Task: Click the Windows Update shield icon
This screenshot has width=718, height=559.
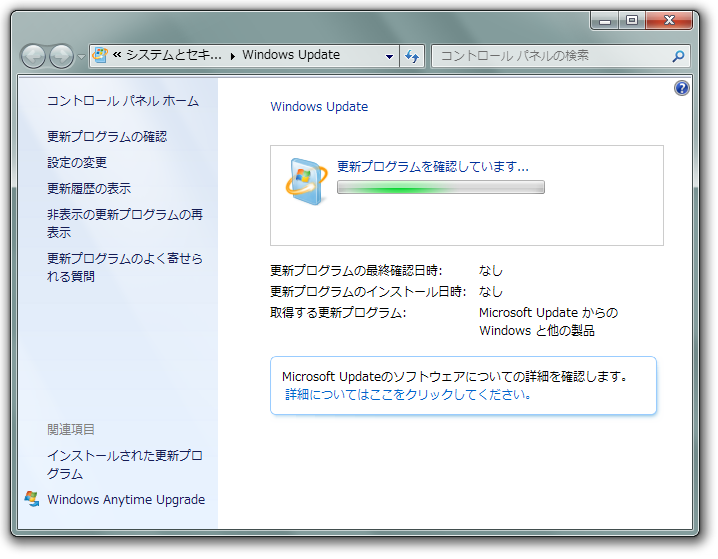Action: click(x=306, y=181)
